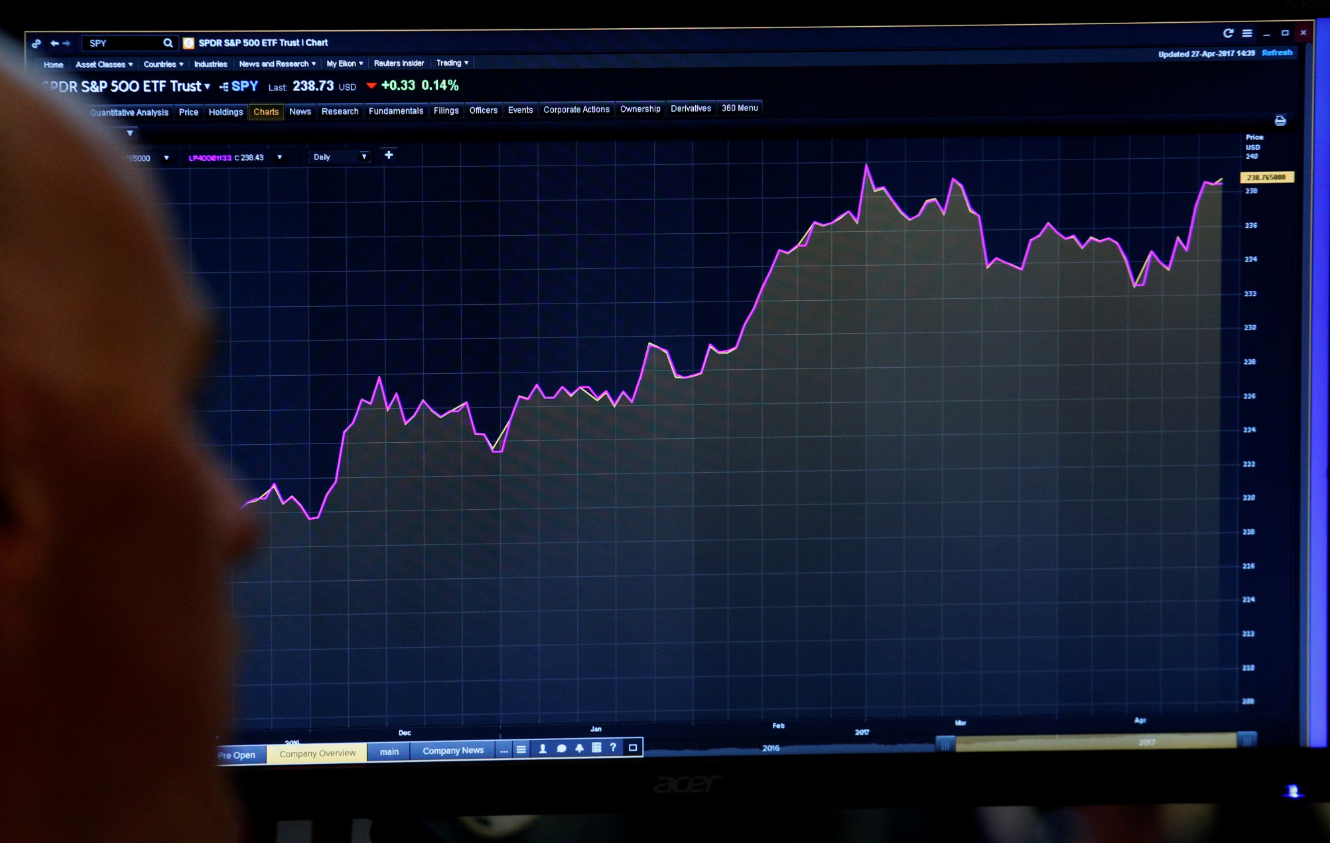Click the back navigation arrow near the SPY field
This screenshot has height=843, width=1330.
click(54, 43)
